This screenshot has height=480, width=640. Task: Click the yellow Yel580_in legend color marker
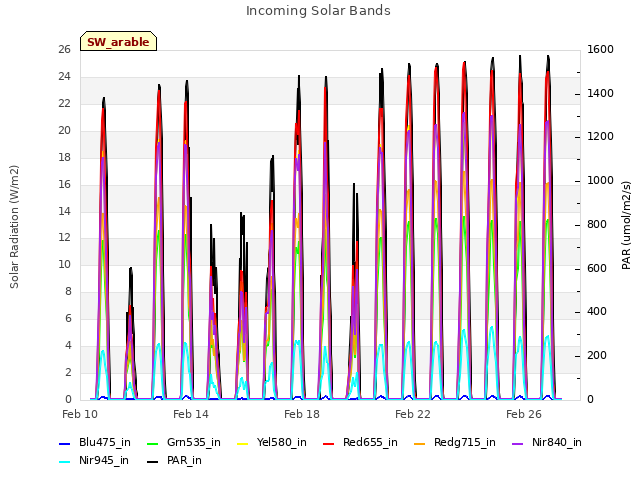point(242,444)
